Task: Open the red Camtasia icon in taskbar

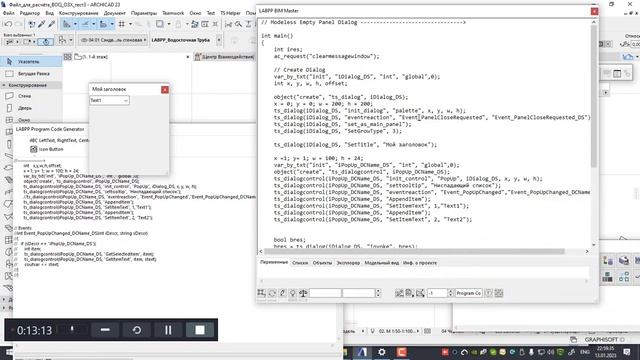Action: 402,352
